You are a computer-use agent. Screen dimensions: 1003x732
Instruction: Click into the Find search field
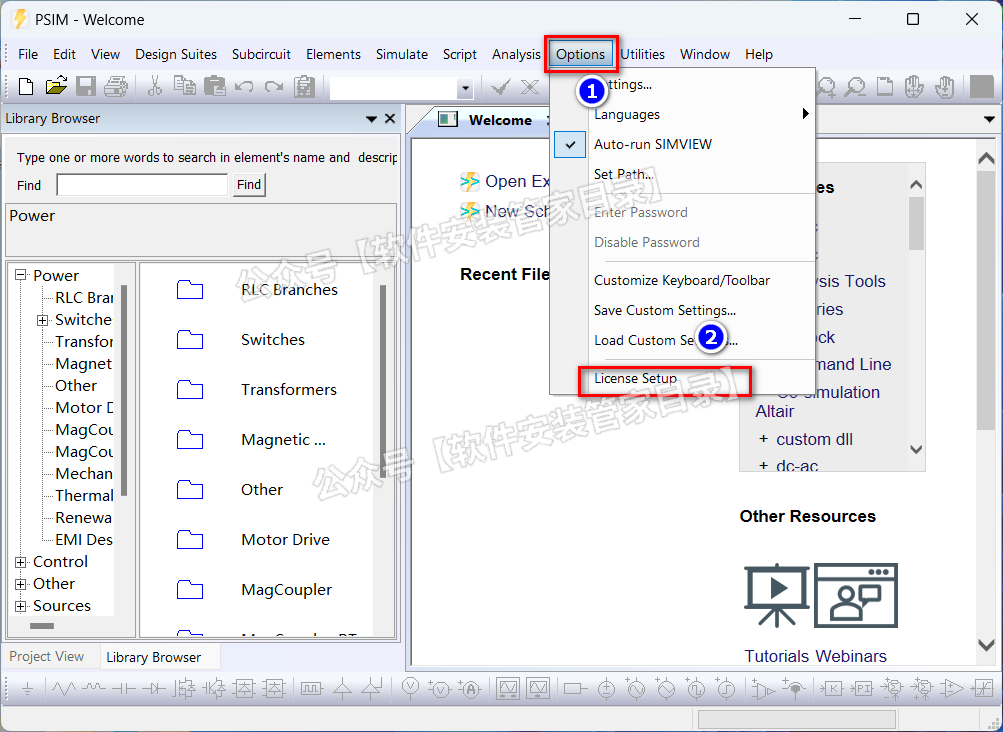pos(142,185)
